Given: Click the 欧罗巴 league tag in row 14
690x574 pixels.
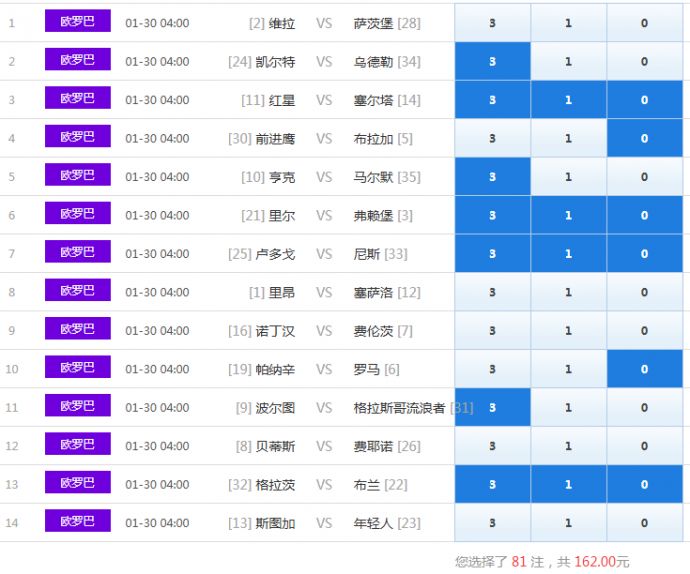Looking at the screenshot, I should [x=77, y=522].
